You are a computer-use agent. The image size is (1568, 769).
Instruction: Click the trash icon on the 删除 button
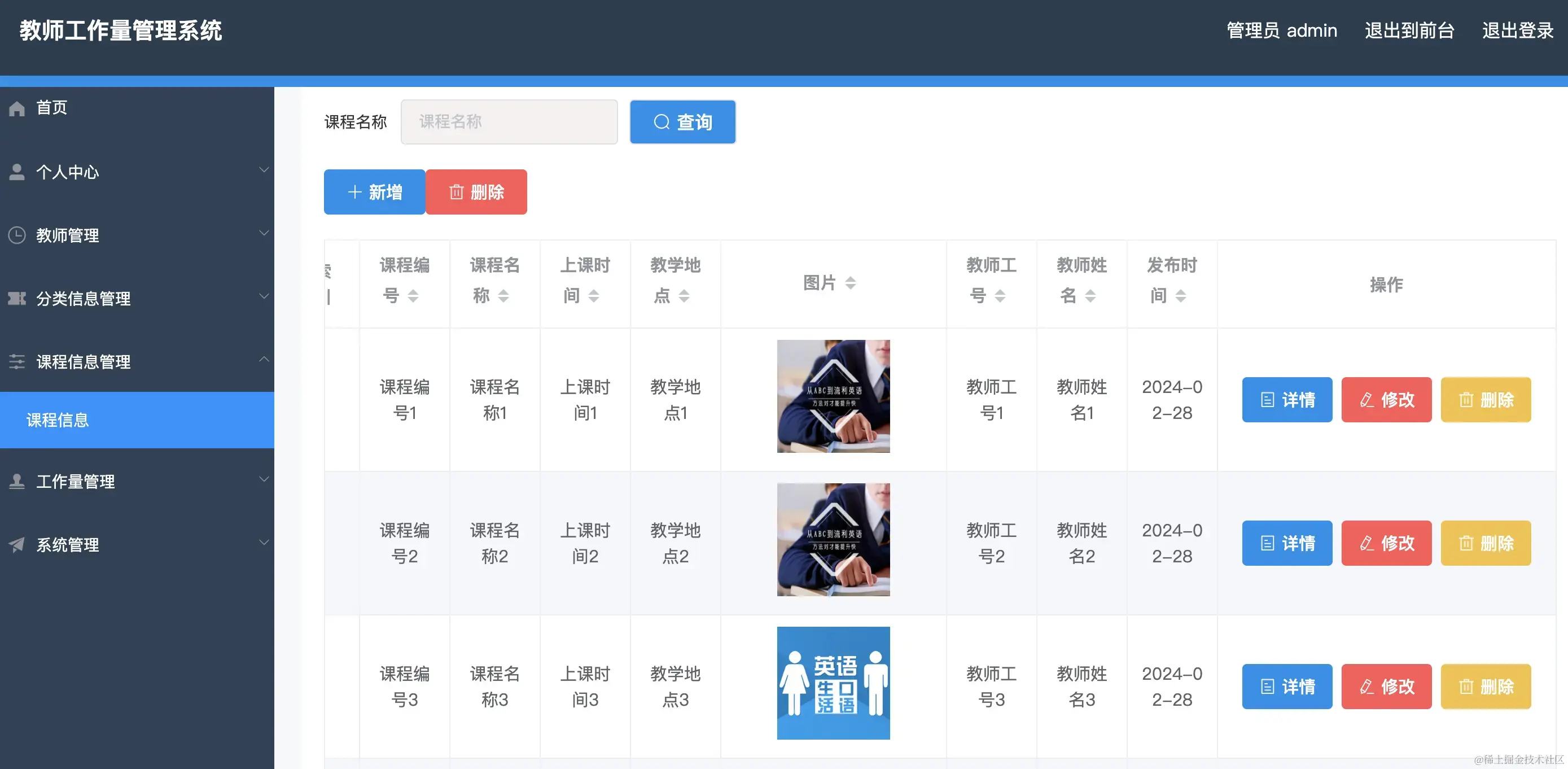click(457, 192)
